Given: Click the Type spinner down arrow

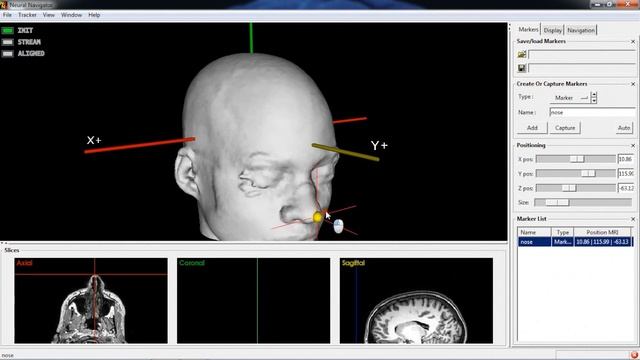Looking at the screenshot, I should click(594, 100).
